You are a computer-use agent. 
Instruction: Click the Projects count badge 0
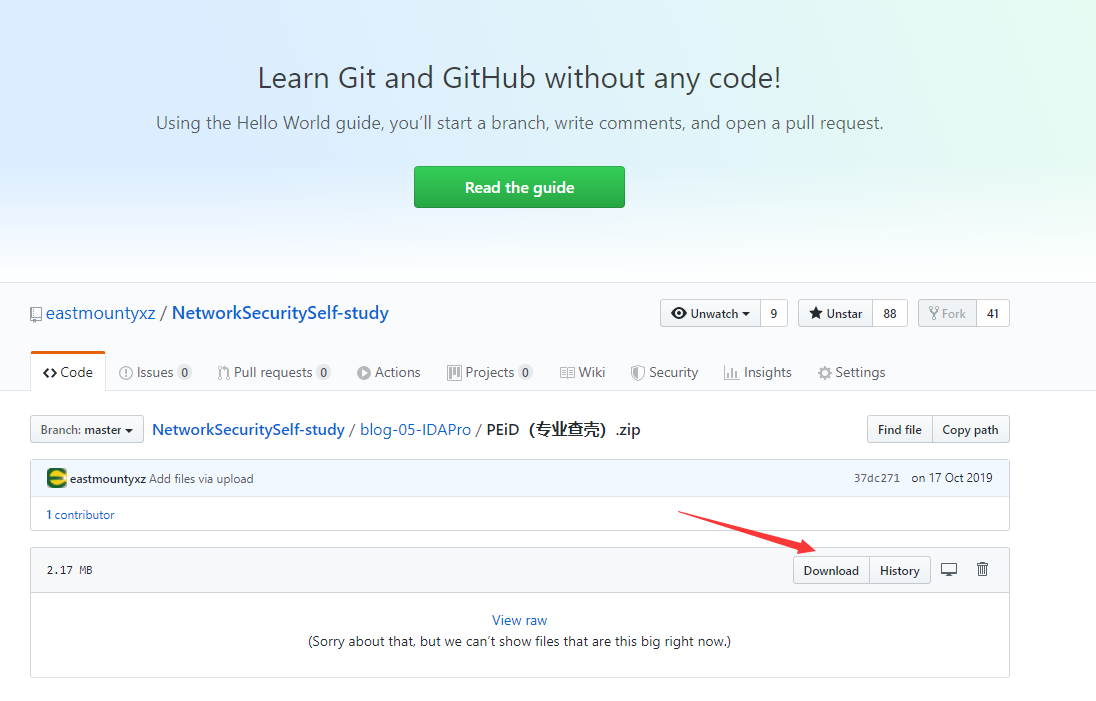tap(526, 373)
